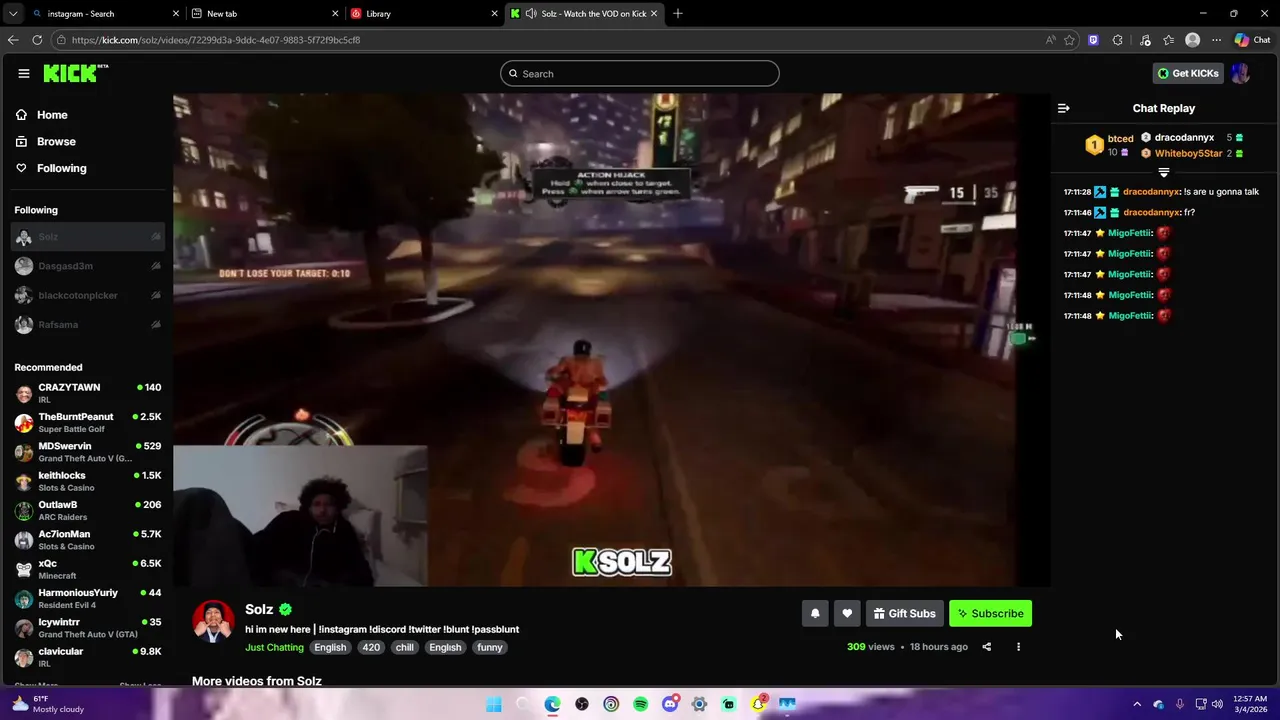Open the Kick user avatar menu
The image size is (1280, 720).
1240,73
